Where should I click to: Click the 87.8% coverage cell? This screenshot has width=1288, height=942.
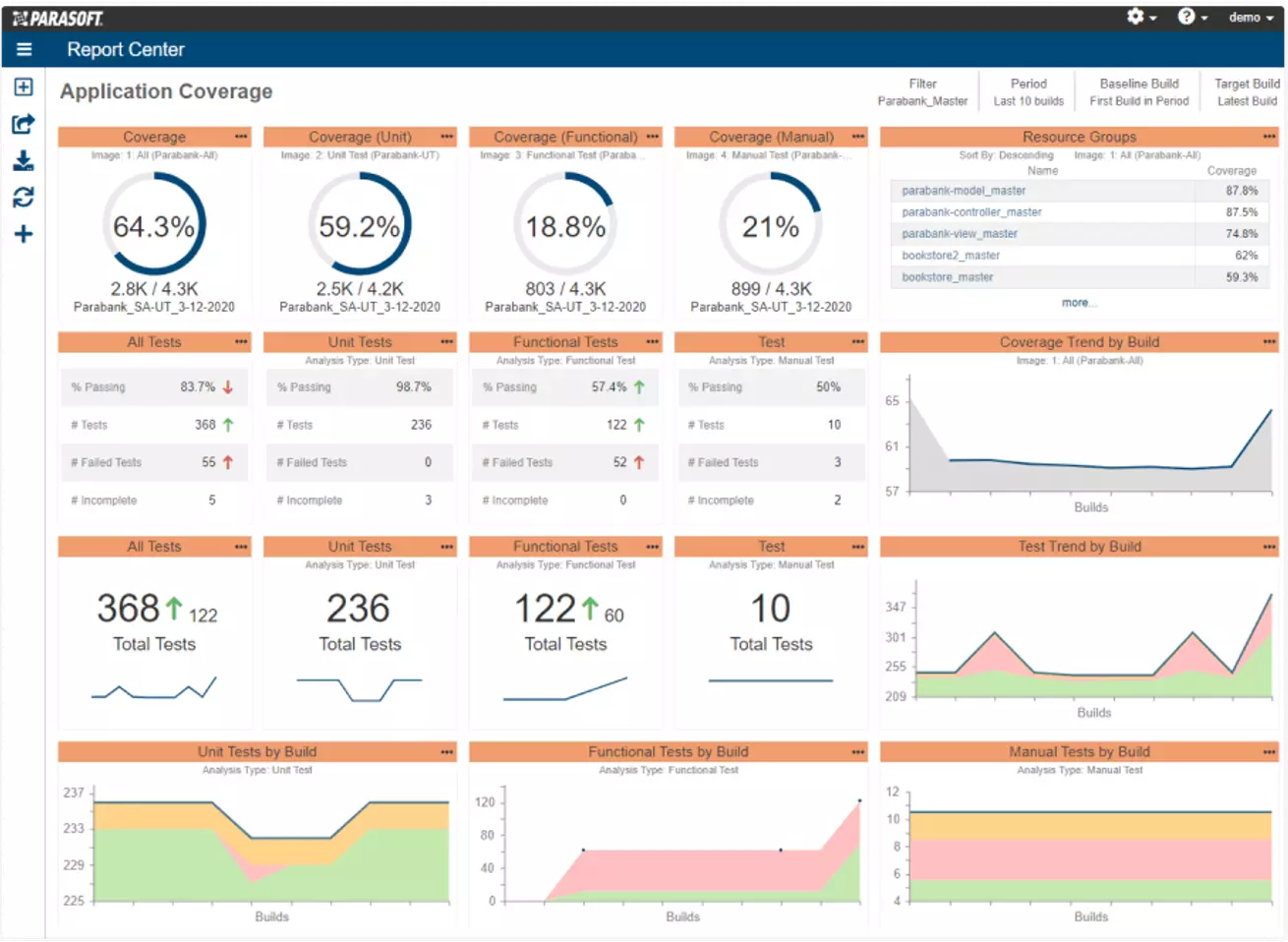pos(1241,191)
